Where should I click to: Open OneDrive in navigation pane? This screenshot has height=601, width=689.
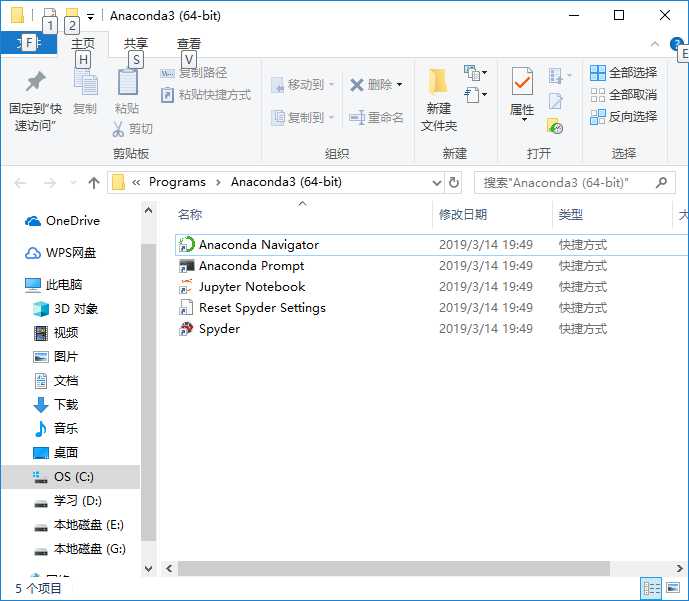coord(62,221)
